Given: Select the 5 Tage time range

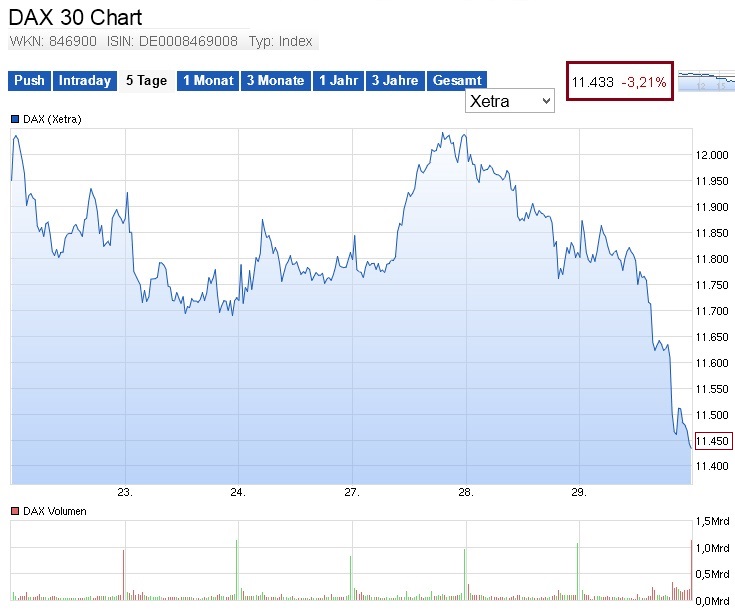Looking at the screenshot, I should (x=146, y=81).
